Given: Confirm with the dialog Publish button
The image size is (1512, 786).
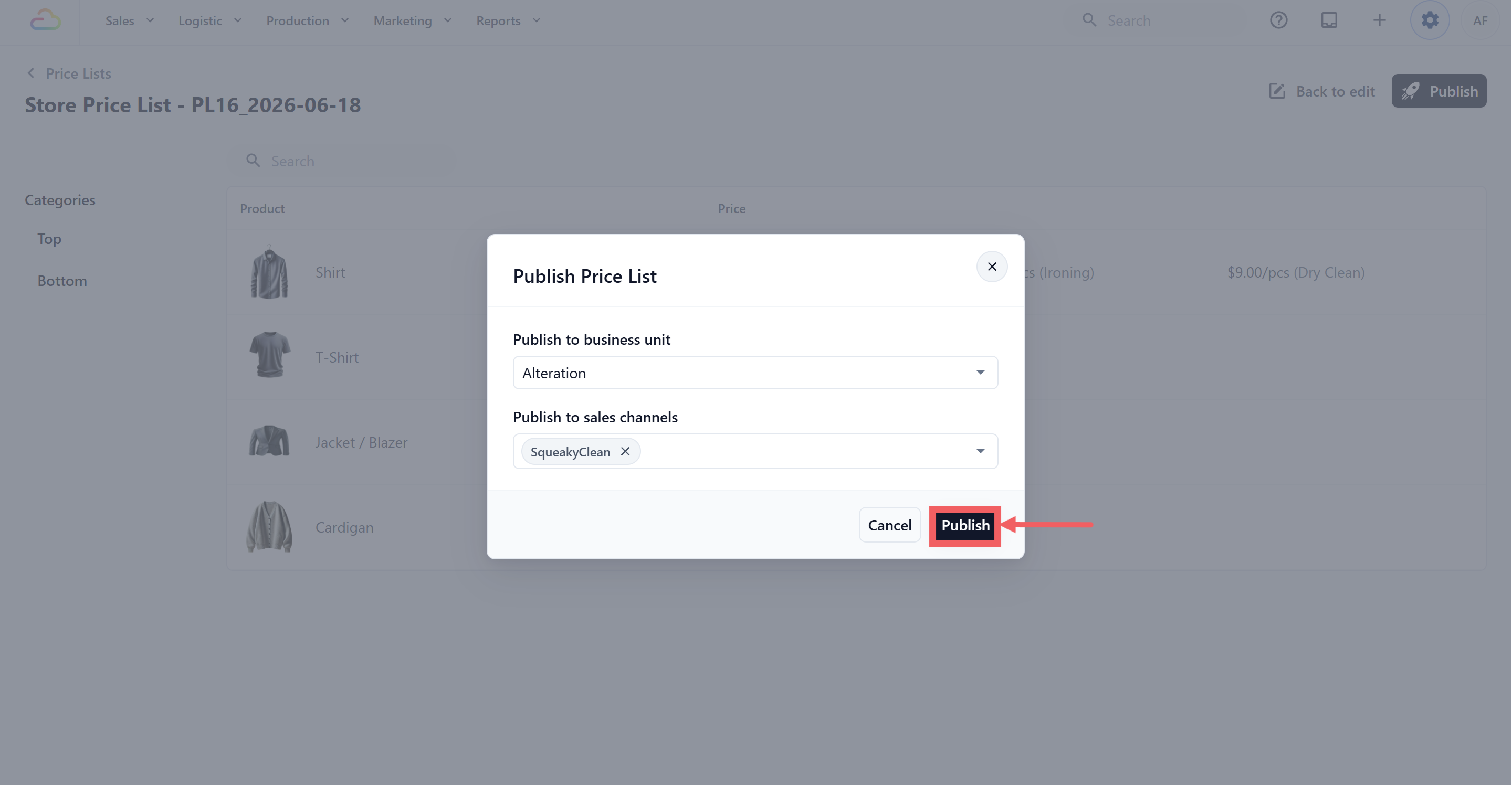Looking at the screenshot, I should pos(965,525).
